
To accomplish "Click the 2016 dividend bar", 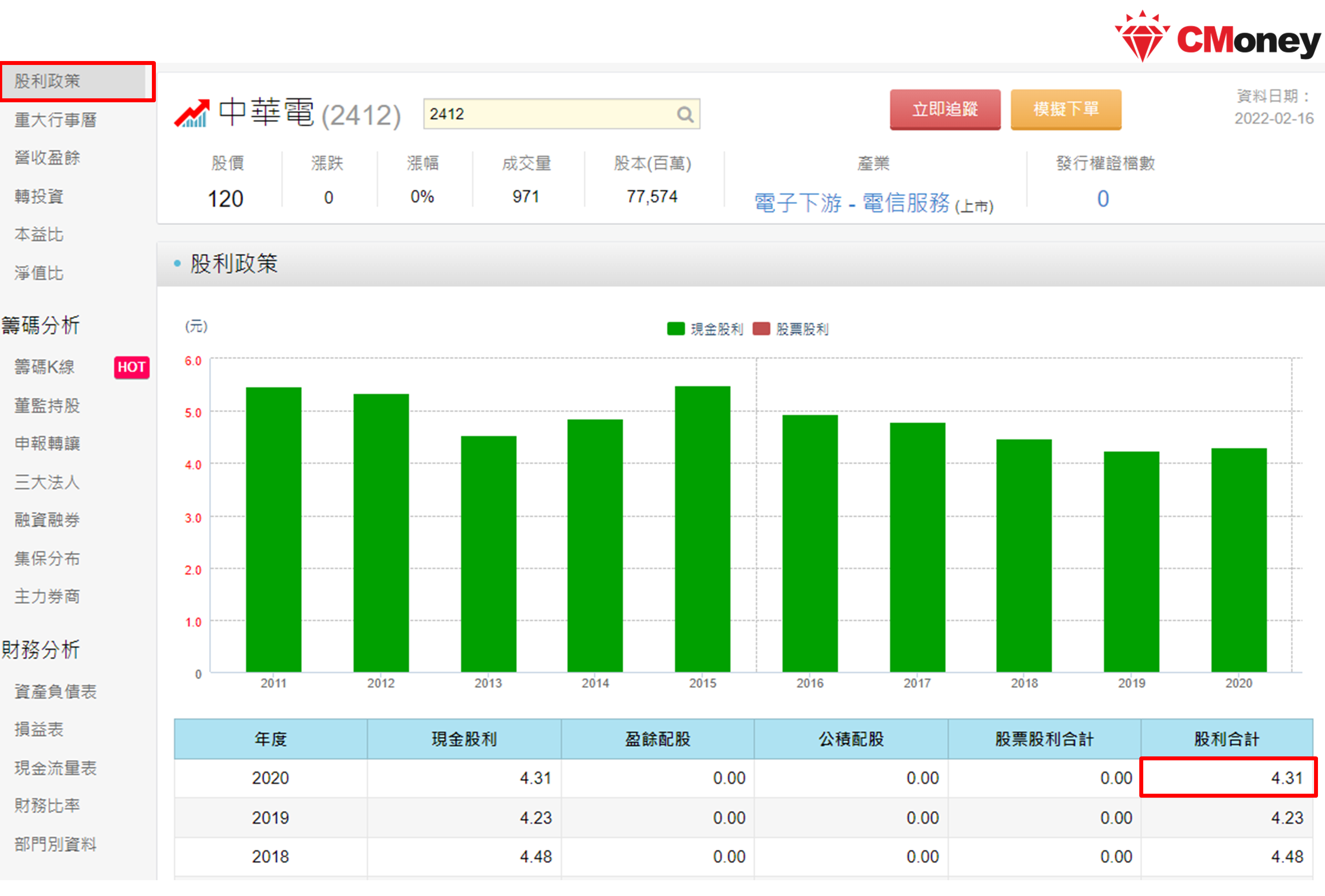I will pyautogui.click(x=810, y=543).
